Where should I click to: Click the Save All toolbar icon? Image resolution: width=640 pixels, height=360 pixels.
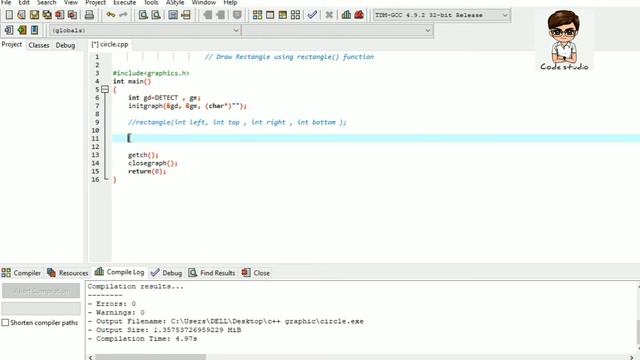[47, 15]
